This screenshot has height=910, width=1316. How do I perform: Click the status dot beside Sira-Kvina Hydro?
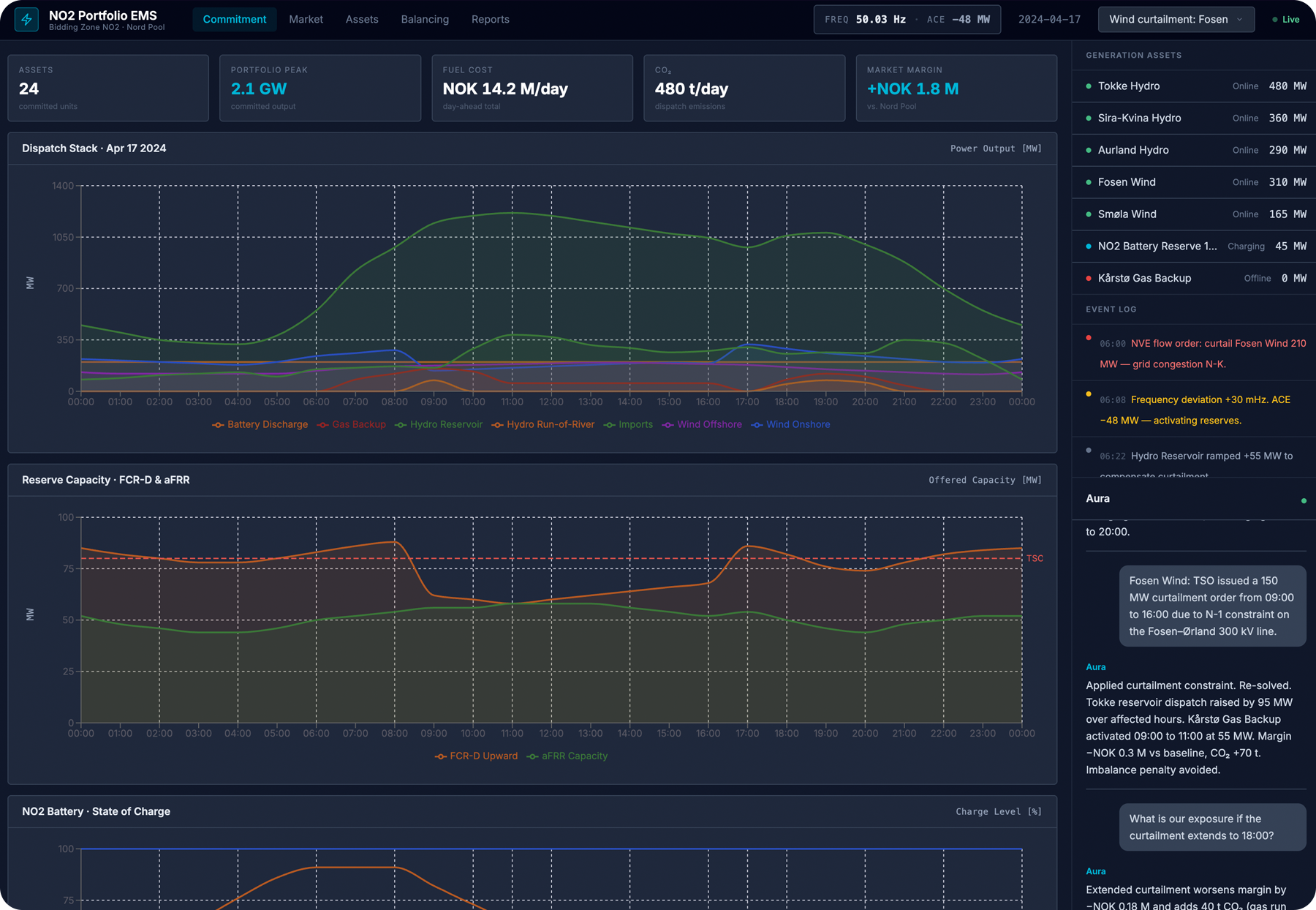point(1089,119)
